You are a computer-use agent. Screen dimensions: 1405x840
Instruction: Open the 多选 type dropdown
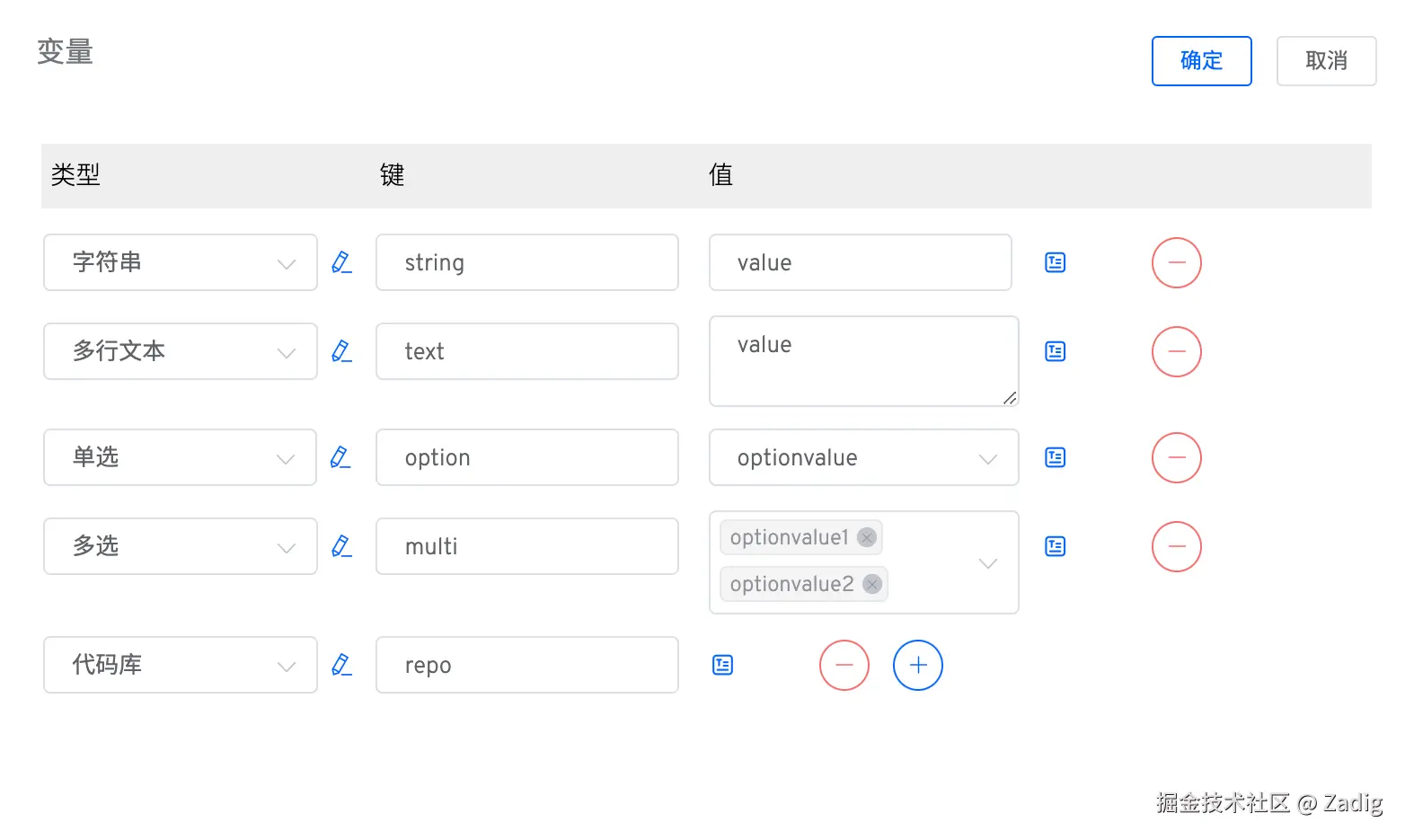click(181, 546)
